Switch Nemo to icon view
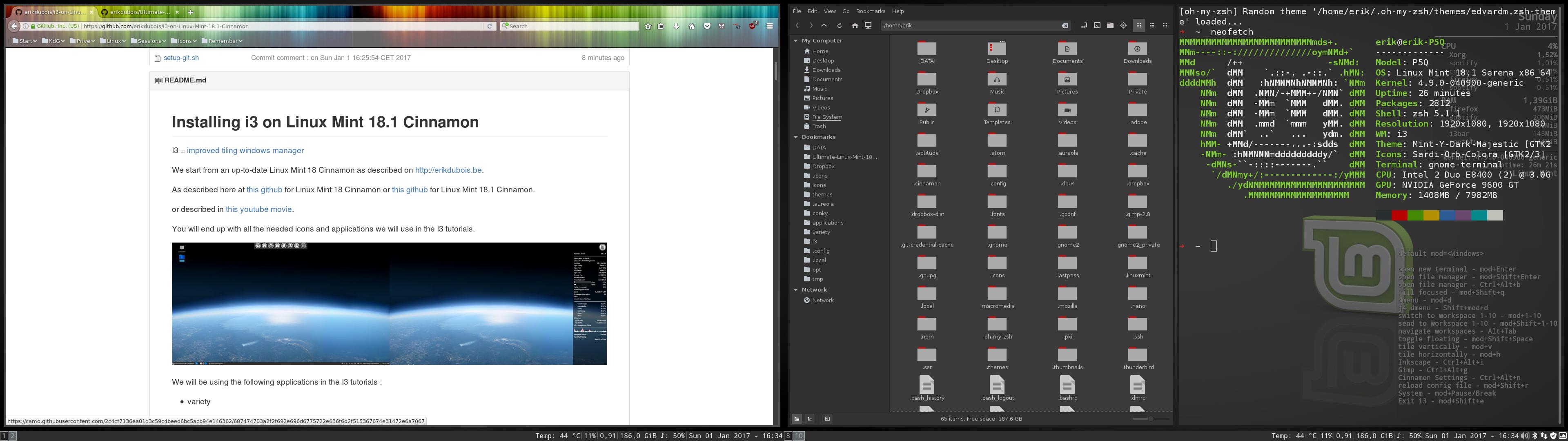Screen dimensions: 1568x441 1138,26
